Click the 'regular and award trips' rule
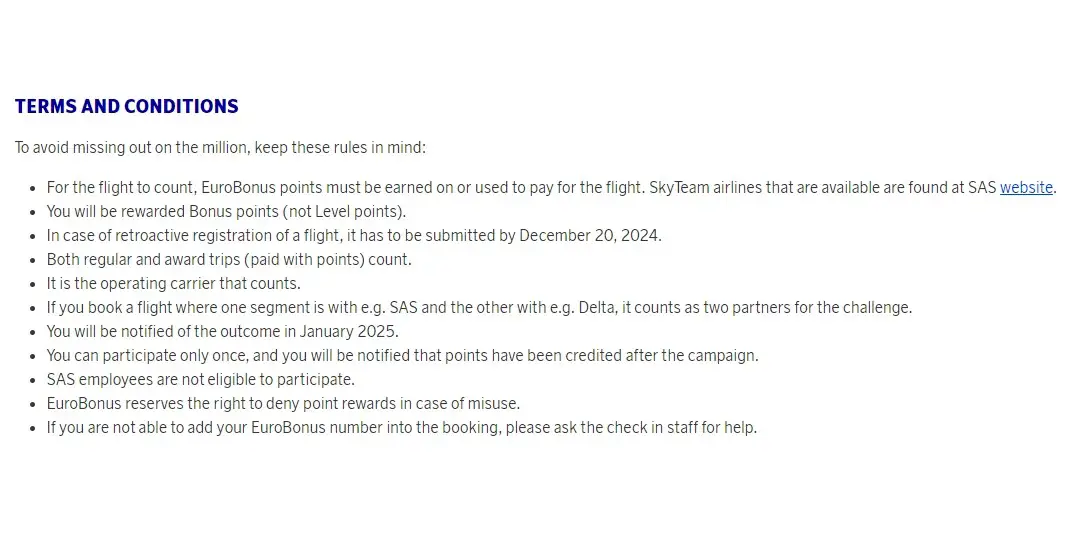The height and width of the screenshot is (539, 1078). click(x=229, y=260)
